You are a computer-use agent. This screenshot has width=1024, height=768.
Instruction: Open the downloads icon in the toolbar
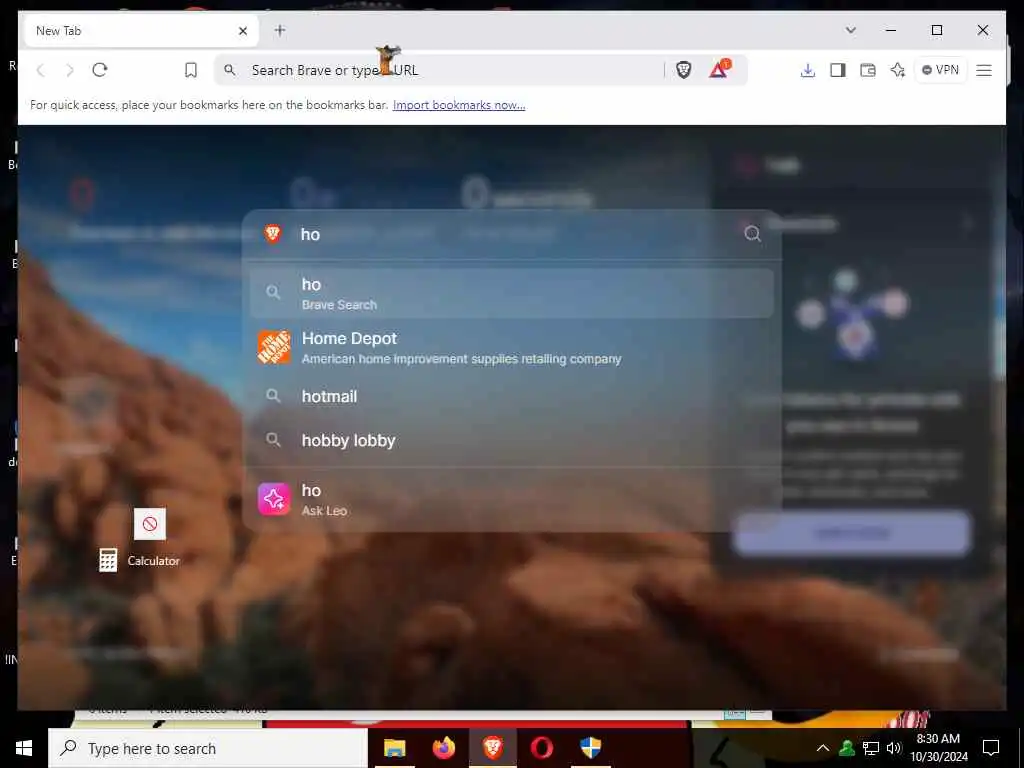(808, 70)
